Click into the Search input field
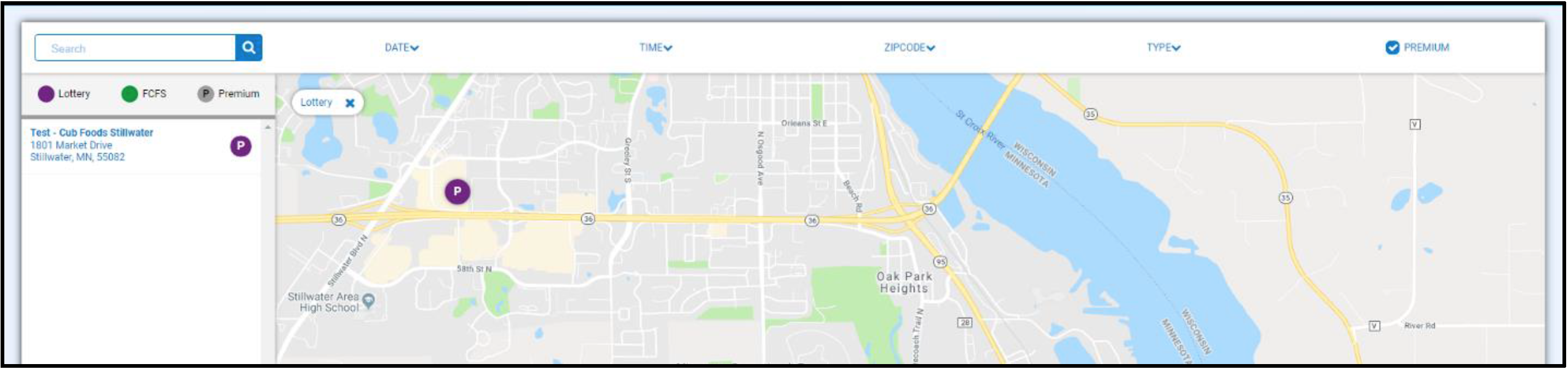 (x=135, y=47)
